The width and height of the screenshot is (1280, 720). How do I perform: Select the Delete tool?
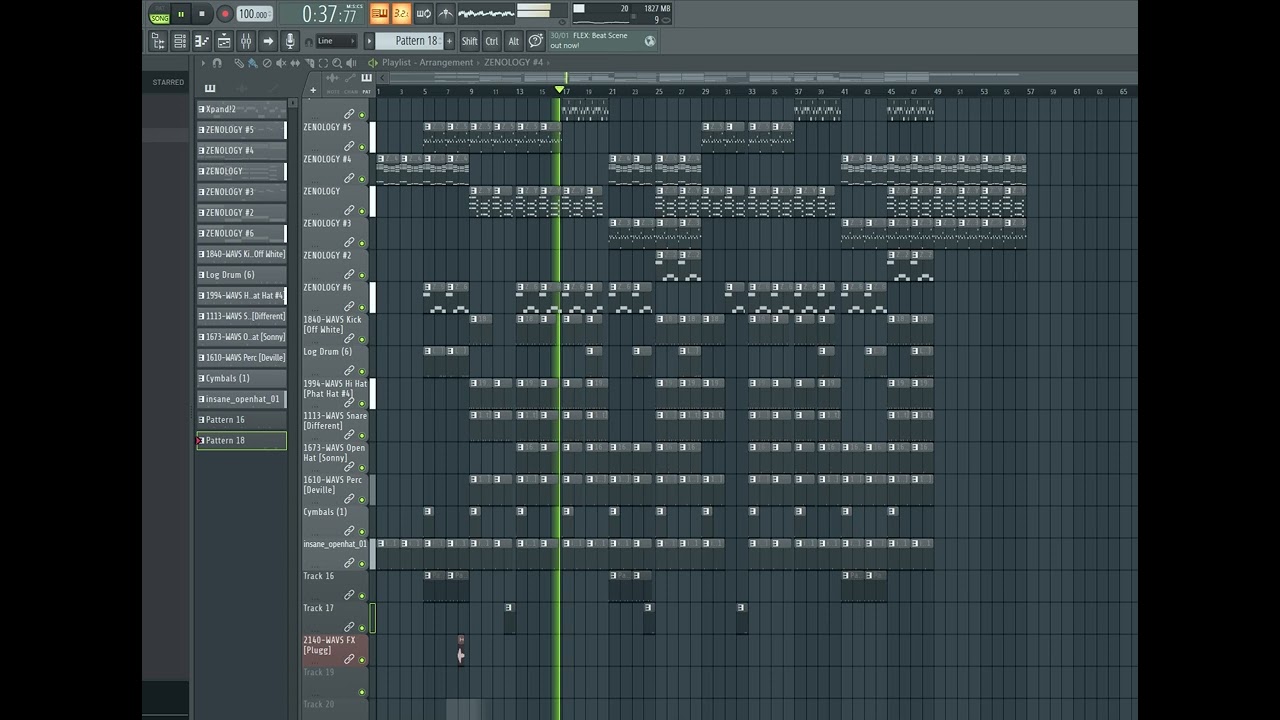(267, 63)
